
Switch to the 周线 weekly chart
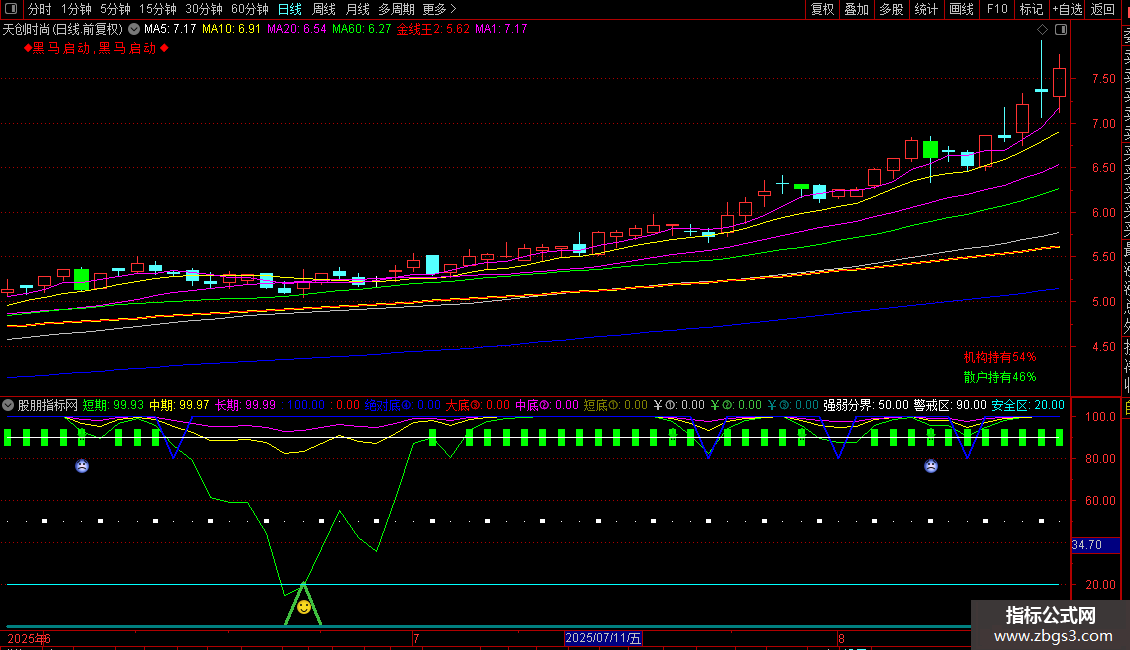(x=324, y=9)
